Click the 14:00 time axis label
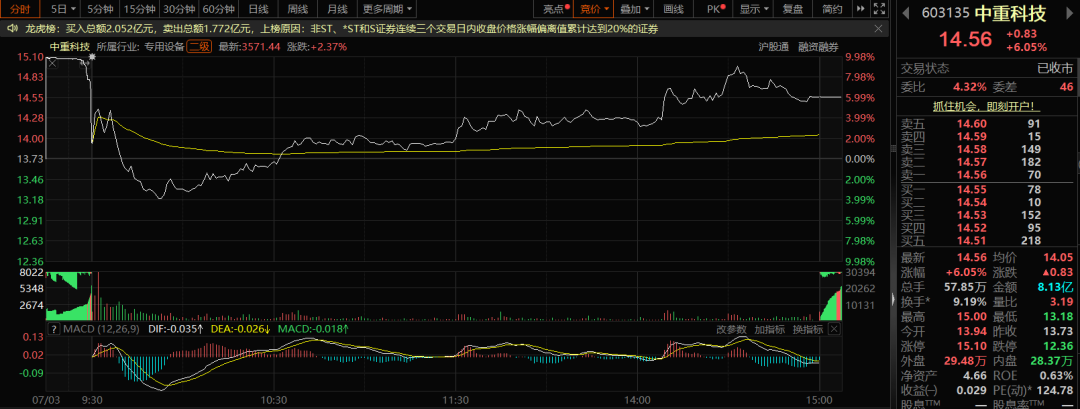This screenshot has width=1080, height=409. click(638, 399)
